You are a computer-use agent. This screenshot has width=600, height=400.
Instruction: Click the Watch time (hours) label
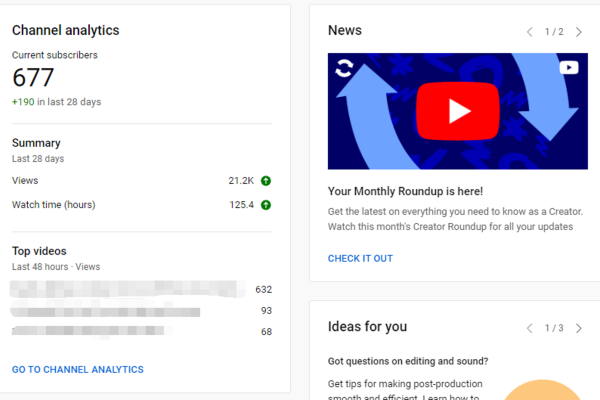pos(54,205)
